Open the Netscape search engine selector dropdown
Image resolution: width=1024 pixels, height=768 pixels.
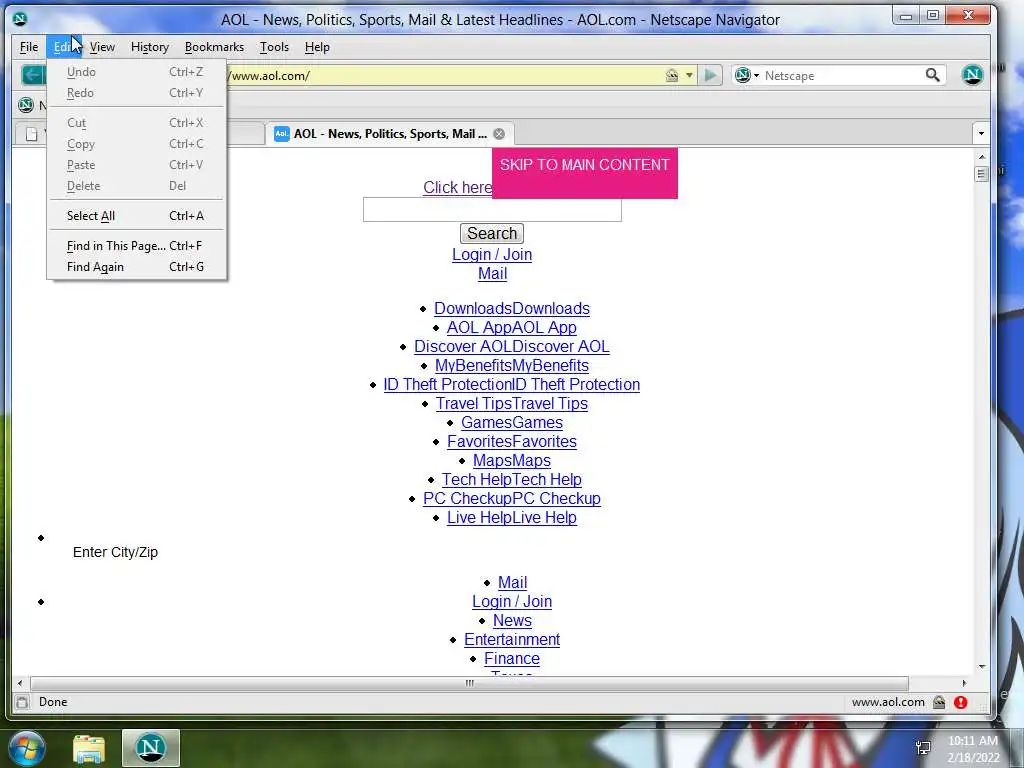(746, 75)
